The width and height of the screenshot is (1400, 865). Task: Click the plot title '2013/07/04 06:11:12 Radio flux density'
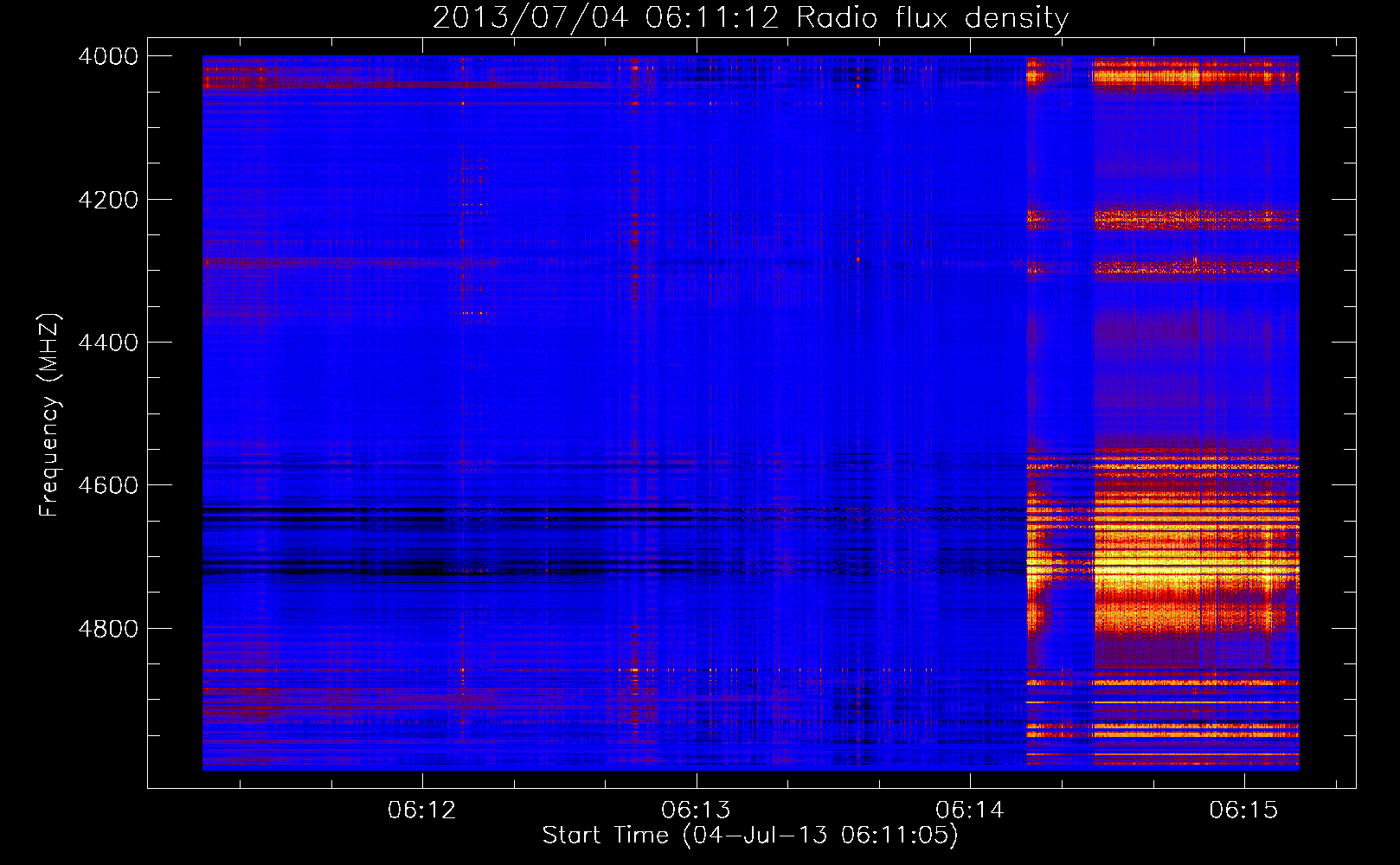[751, 17]
